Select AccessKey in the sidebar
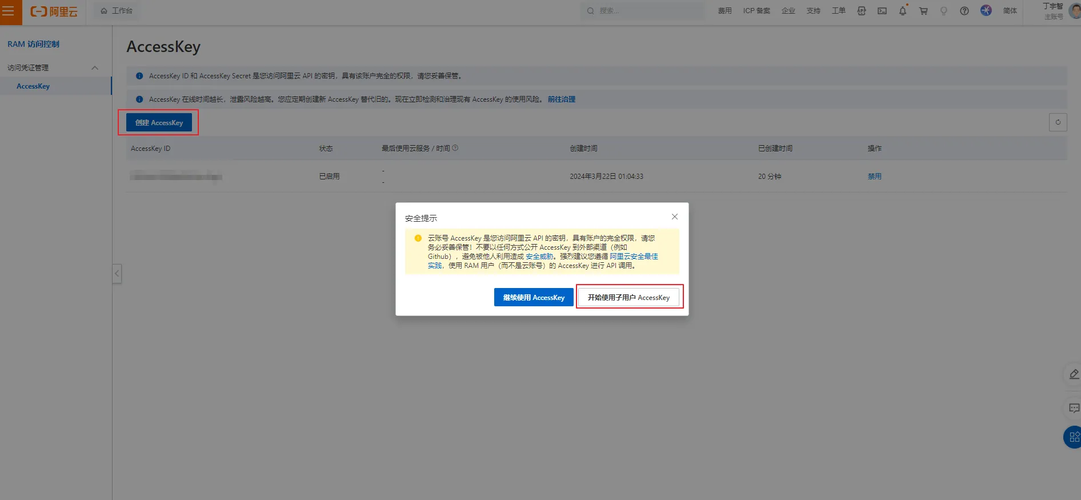 point(33,86)
